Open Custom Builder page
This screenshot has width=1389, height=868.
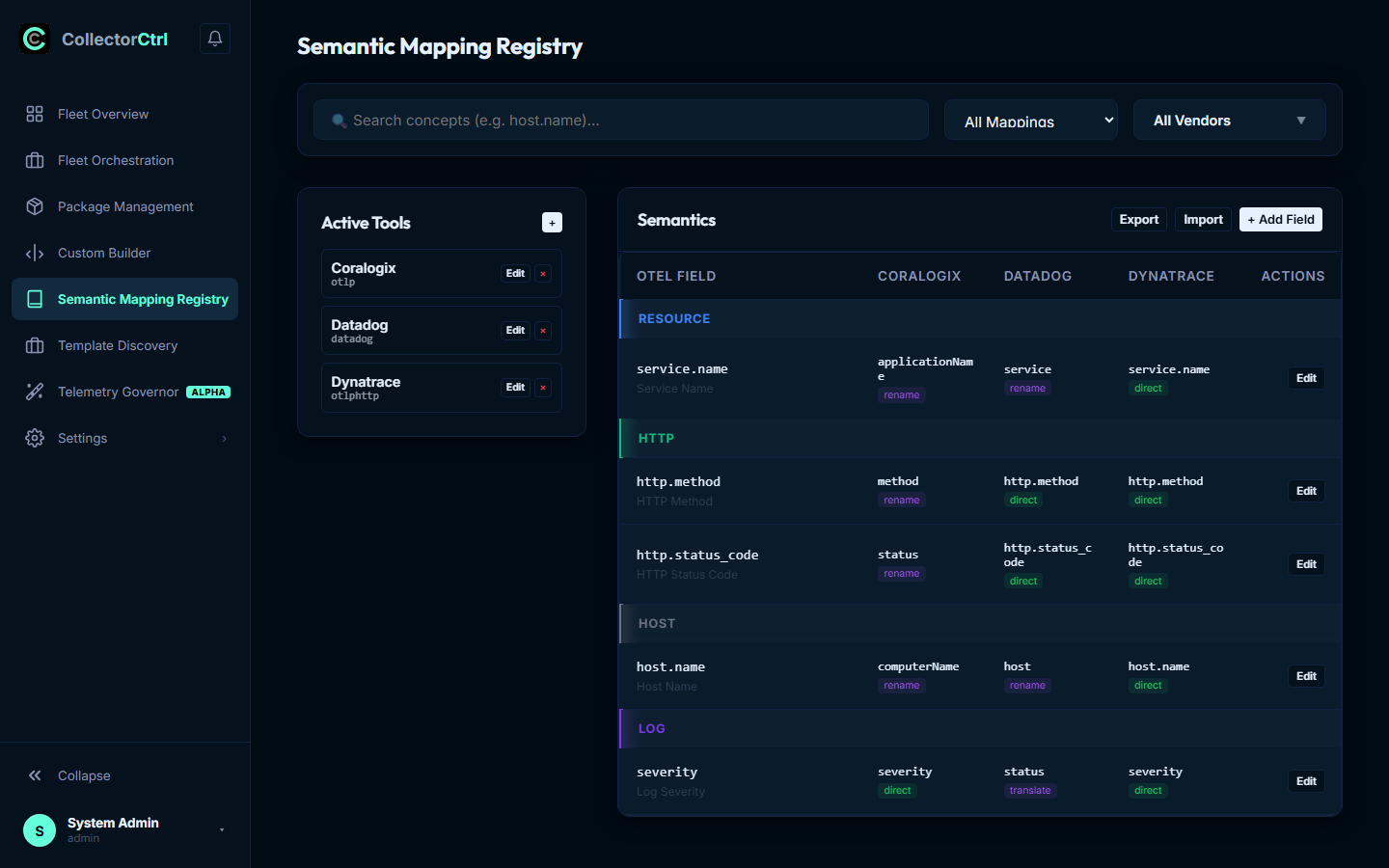(125, 253)
